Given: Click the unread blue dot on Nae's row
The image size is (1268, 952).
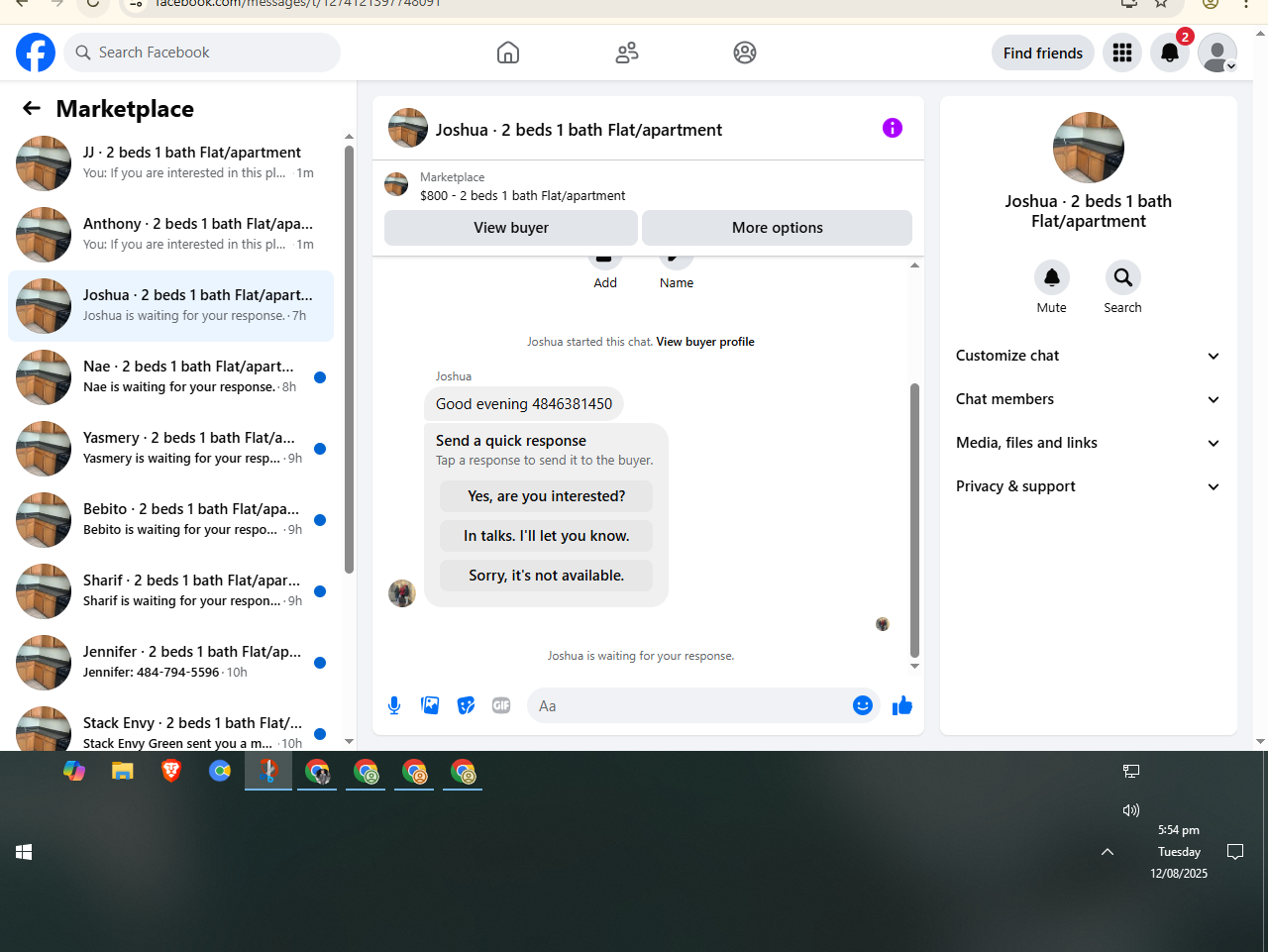Looking at the screenshot, I should [320, 377].
